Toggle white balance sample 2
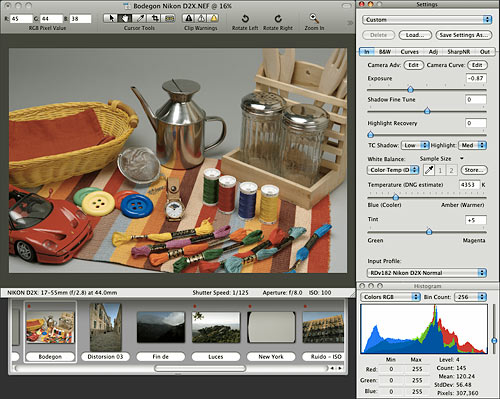 (451, 170)
